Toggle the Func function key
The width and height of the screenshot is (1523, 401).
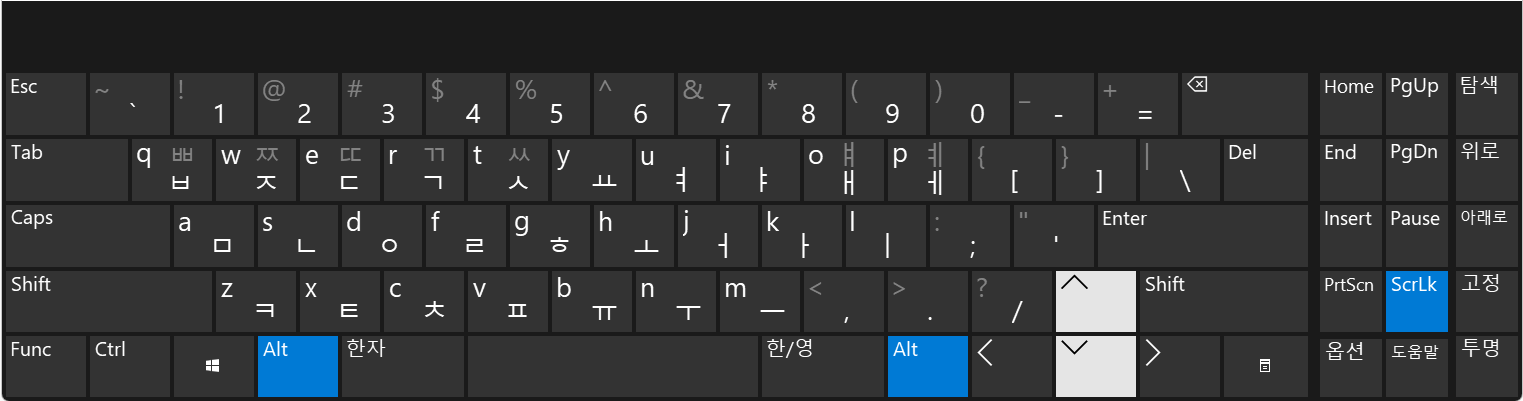coord(46,366)
